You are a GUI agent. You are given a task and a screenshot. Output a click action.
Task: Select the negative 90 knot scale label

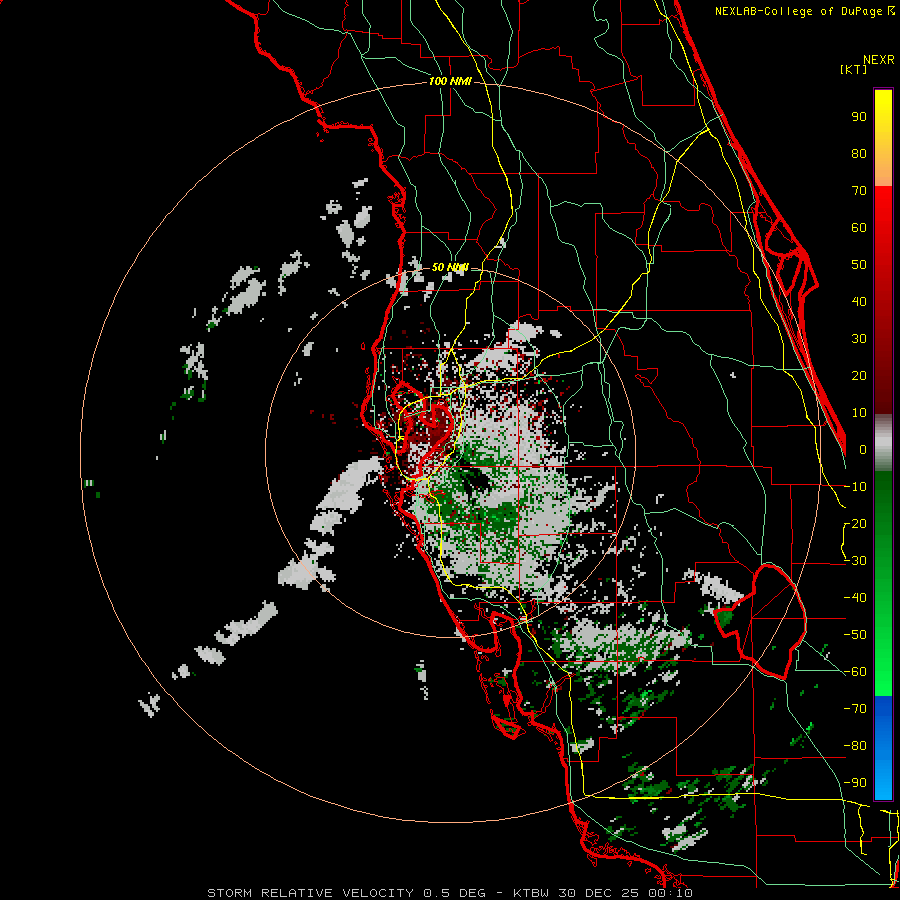coord(855,783)
